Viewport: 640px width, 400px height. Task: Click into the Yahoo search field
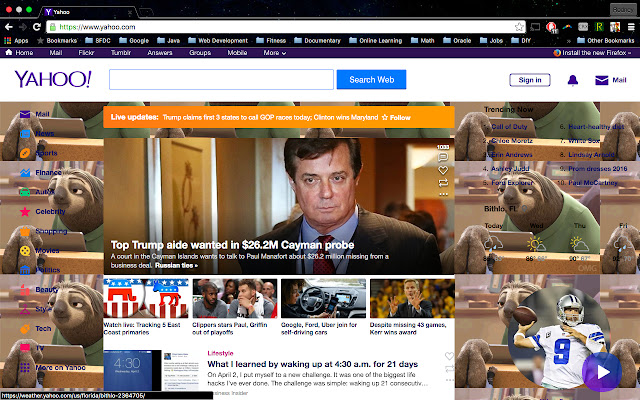tap(221, 80)
